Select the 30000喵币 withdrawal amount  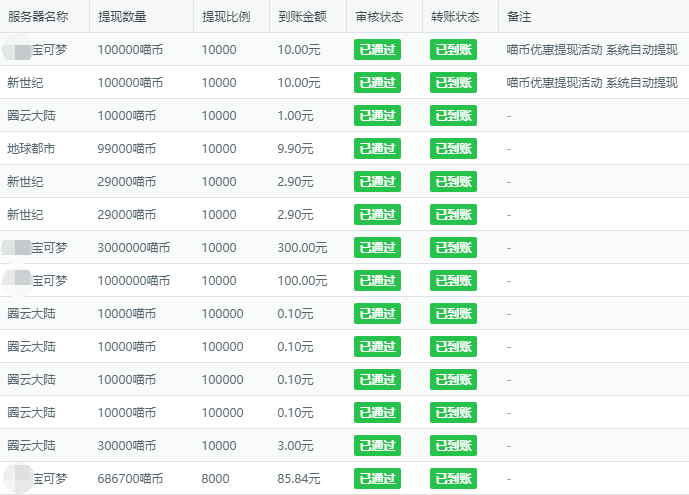tap(127, 446)
